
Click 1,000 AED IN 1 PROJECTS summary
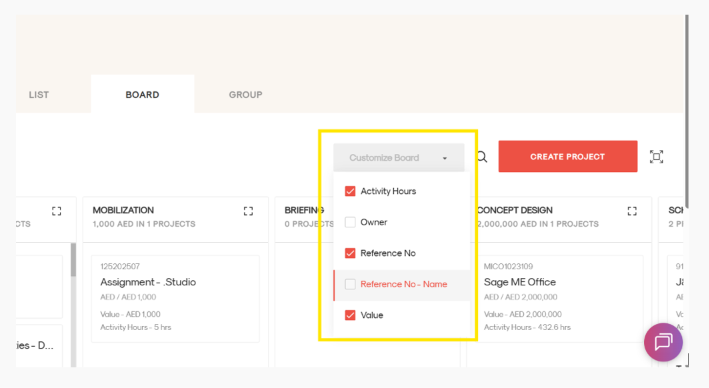tap(144, 224)
